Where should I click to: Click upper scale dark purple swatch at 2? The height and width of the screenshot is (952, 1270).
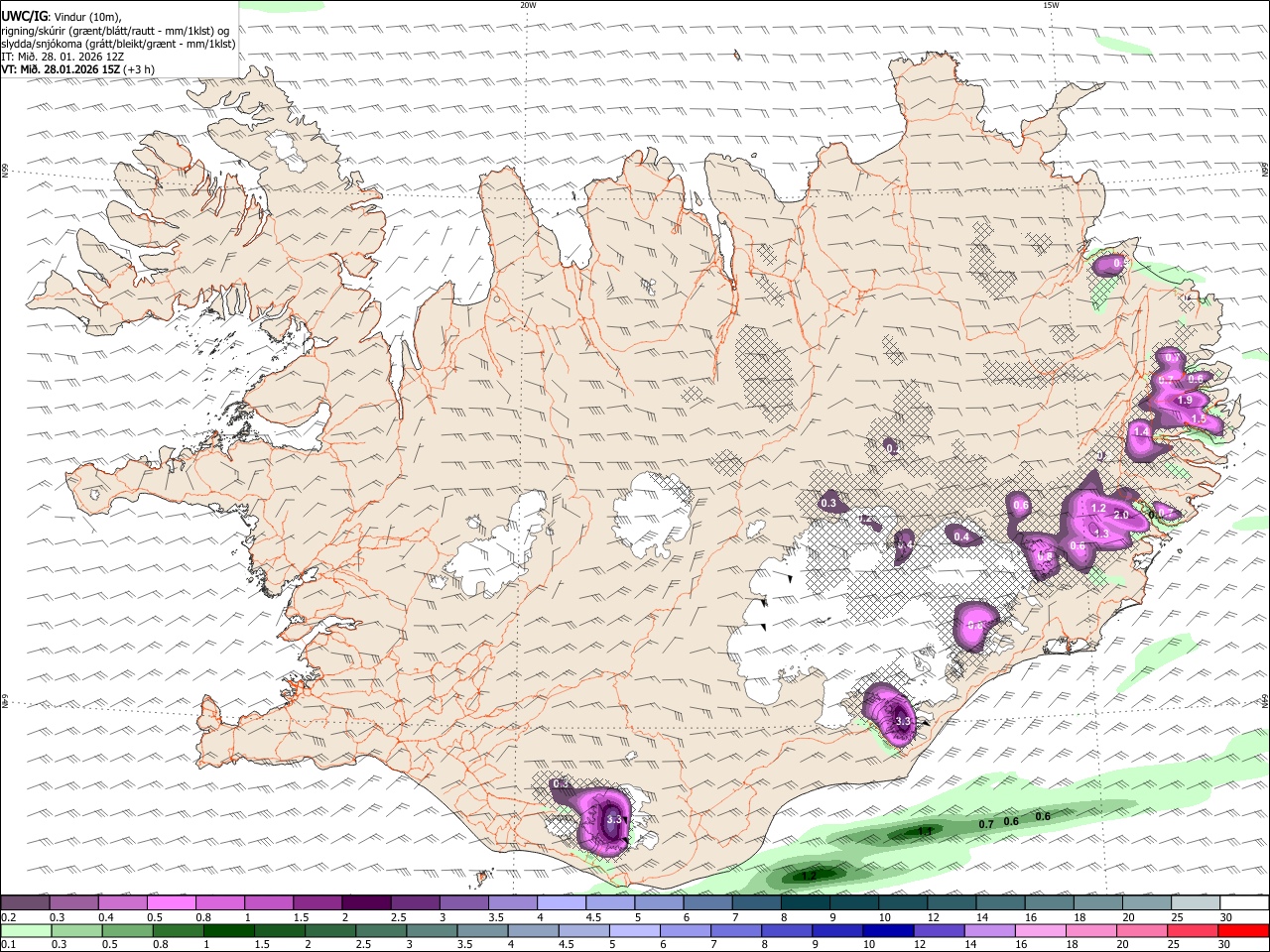click(365, 903)
